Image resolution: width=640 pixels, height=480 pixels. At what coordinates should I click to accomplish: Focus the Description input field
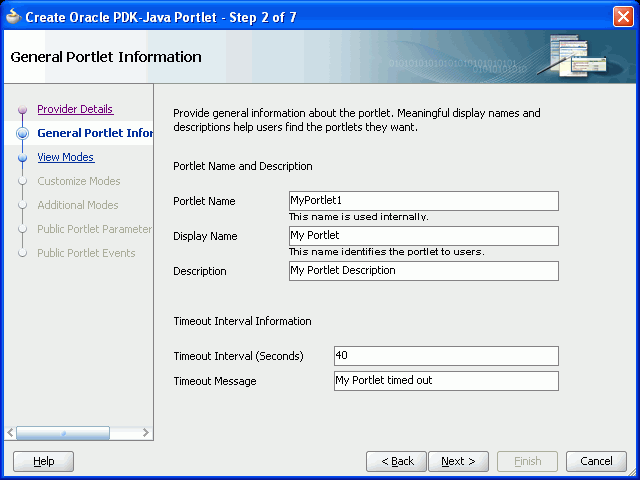coord(424,271)
